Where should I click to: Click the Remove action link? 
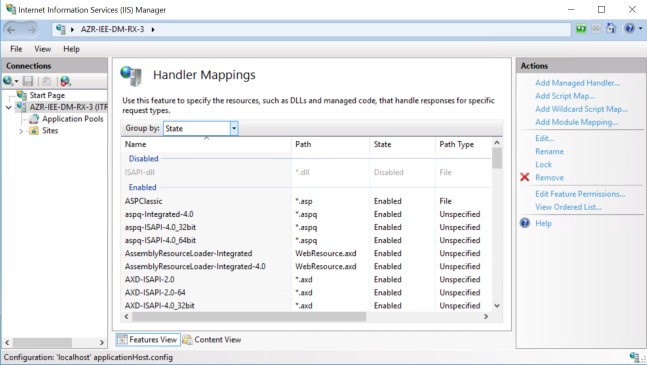549,178
